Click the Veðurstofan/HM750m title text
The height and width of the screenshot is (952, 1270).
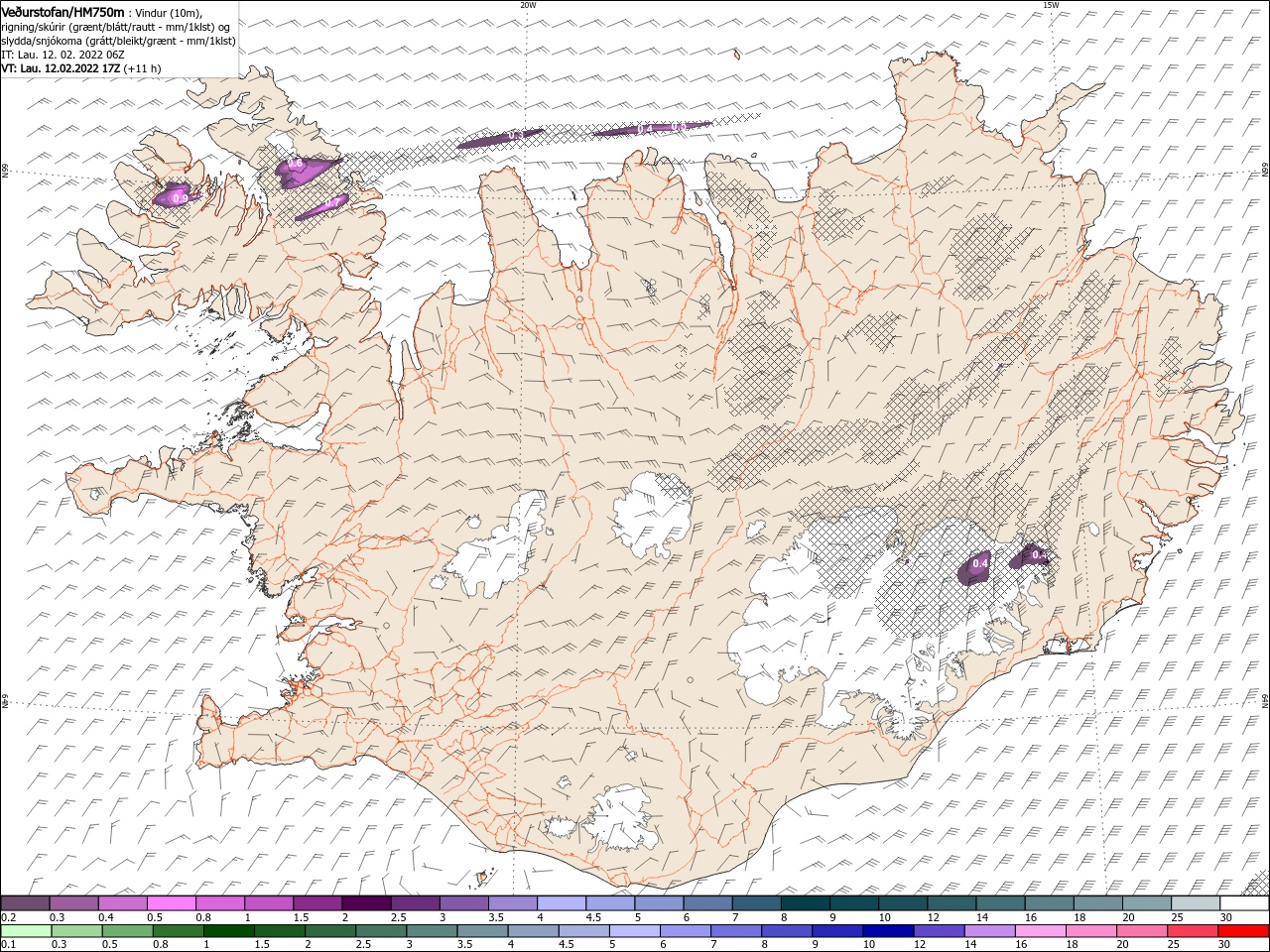coord(63,11)
